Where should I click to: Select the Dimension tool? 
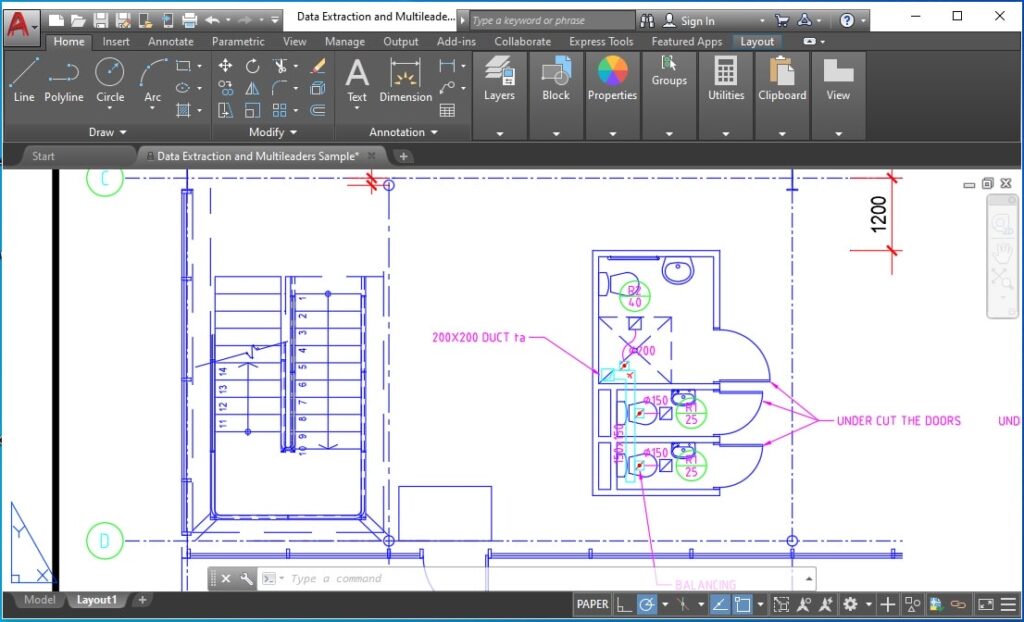click(406, 80)
